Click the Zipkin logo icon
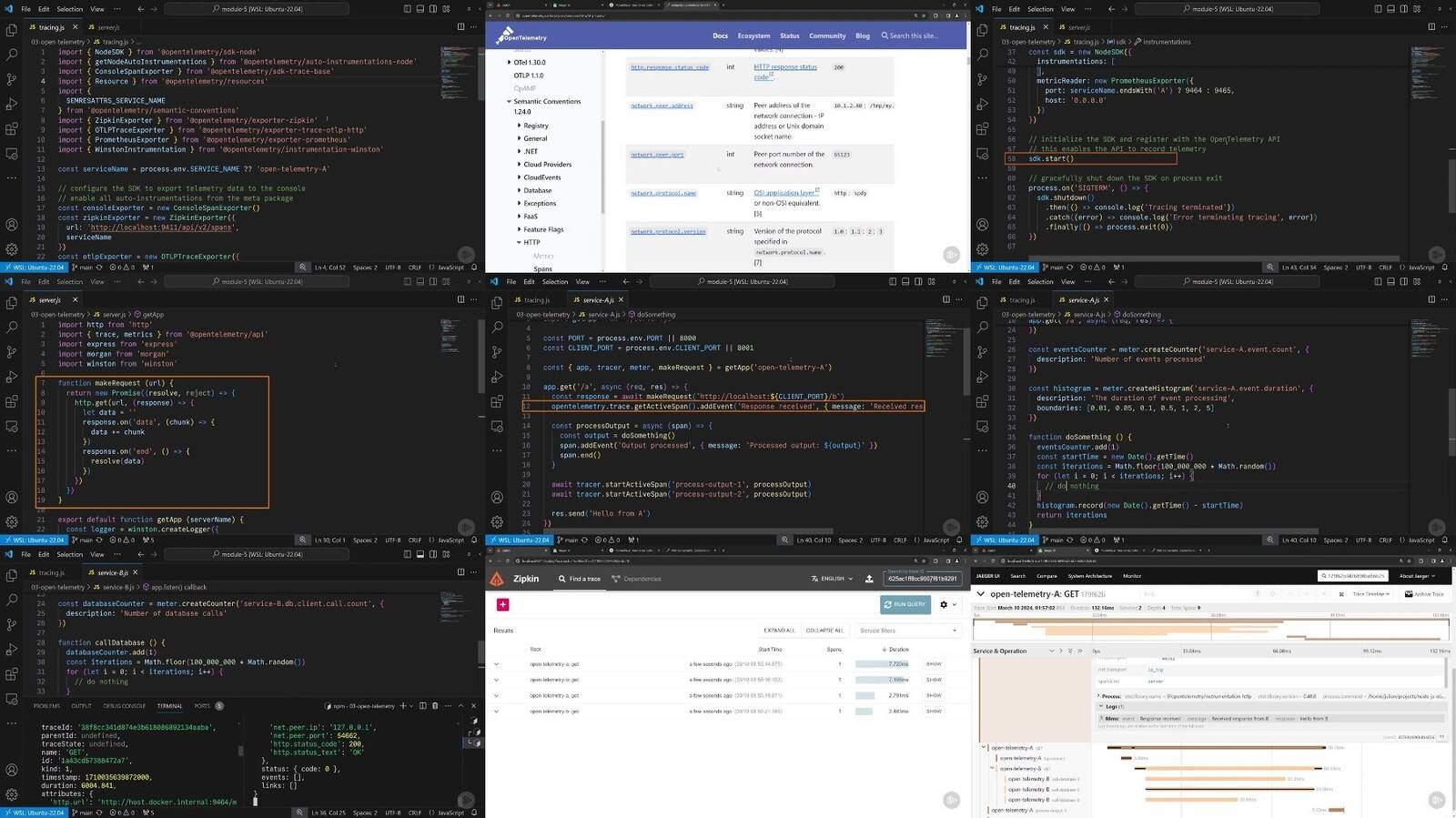The image size is (1456, 818). tap(497, 579)
